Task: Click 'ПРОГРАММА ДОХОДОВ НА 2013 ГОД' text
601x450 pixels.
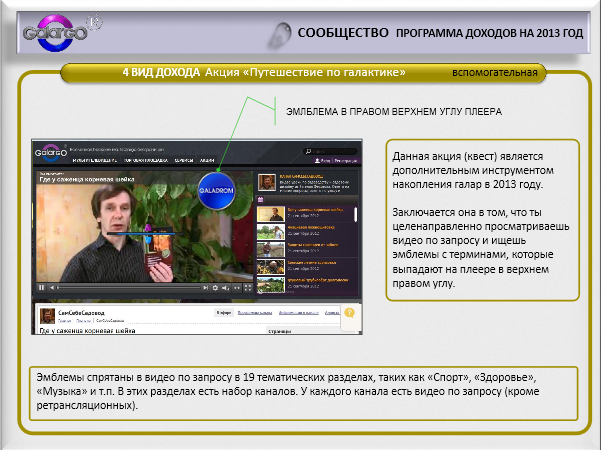Action: click(489, 33)
